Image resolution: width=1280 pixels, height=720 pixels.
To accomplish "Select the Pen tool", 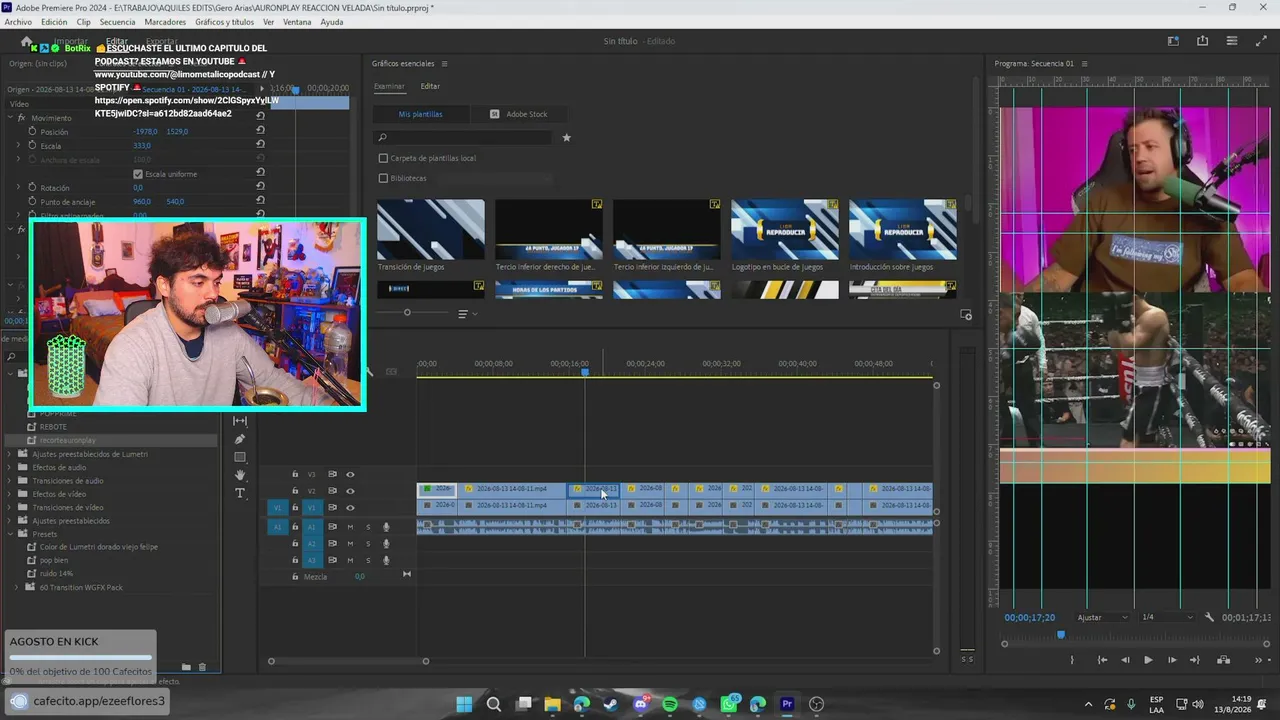I will pyautogui.click(x=240, y=439).
